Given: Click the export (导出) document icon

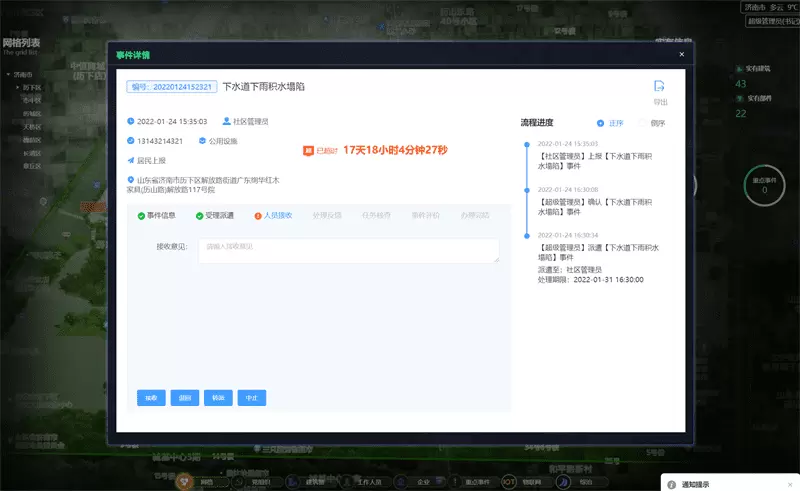Looking at the screenshot, I should point(659,86).
